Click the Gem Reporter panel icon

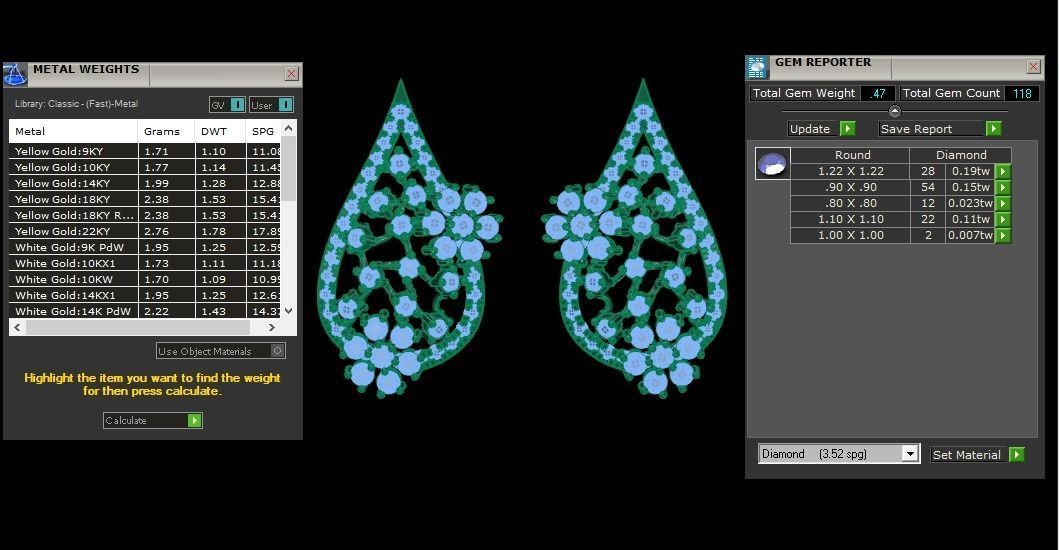point(757,68)
